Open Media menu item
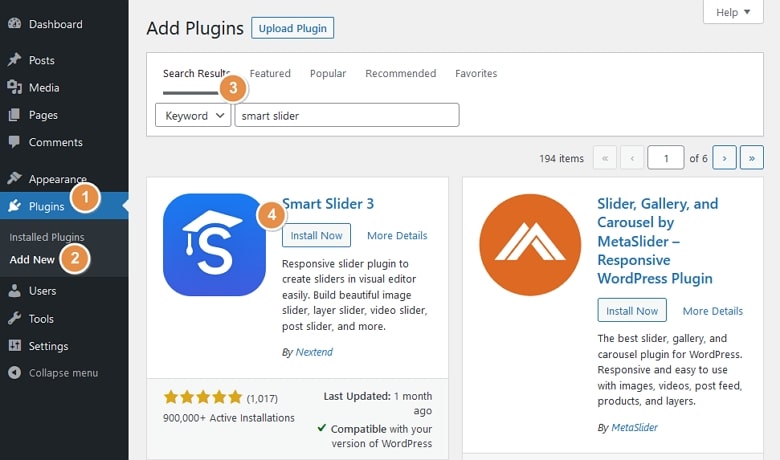This screenshot has height=460, width=780. [x=44, y=88]
